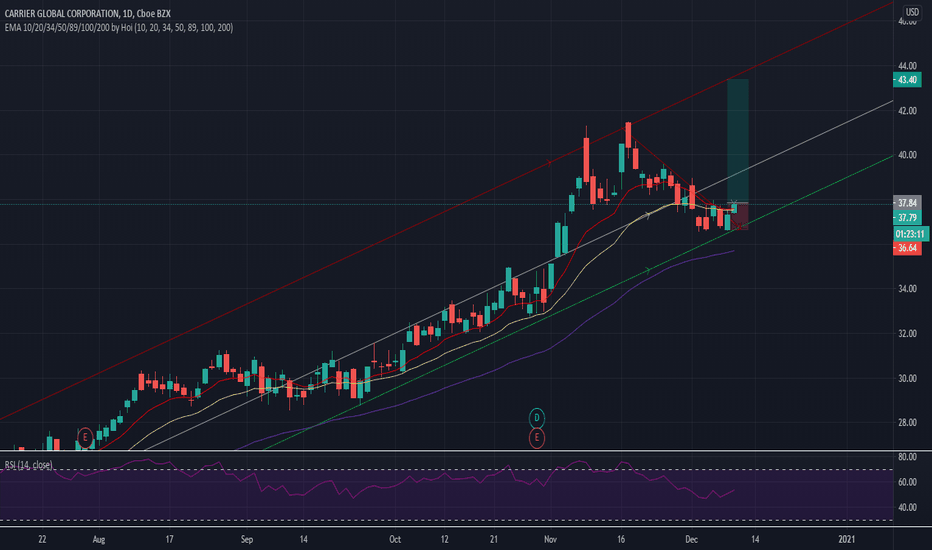This screenshot has width=932, height=550.
Task: Select the green long position profit zone
Action: (x=738, y=141)
